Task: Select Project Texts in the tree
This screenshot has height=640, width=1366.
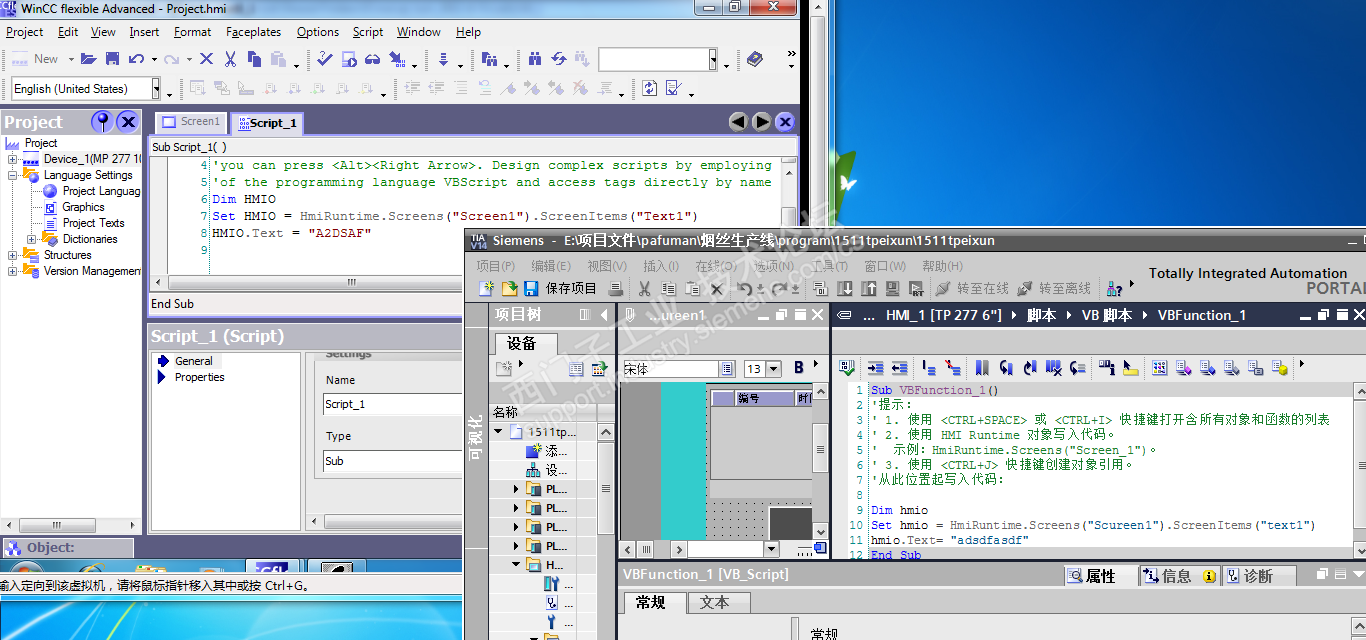Action: [93, 223]
